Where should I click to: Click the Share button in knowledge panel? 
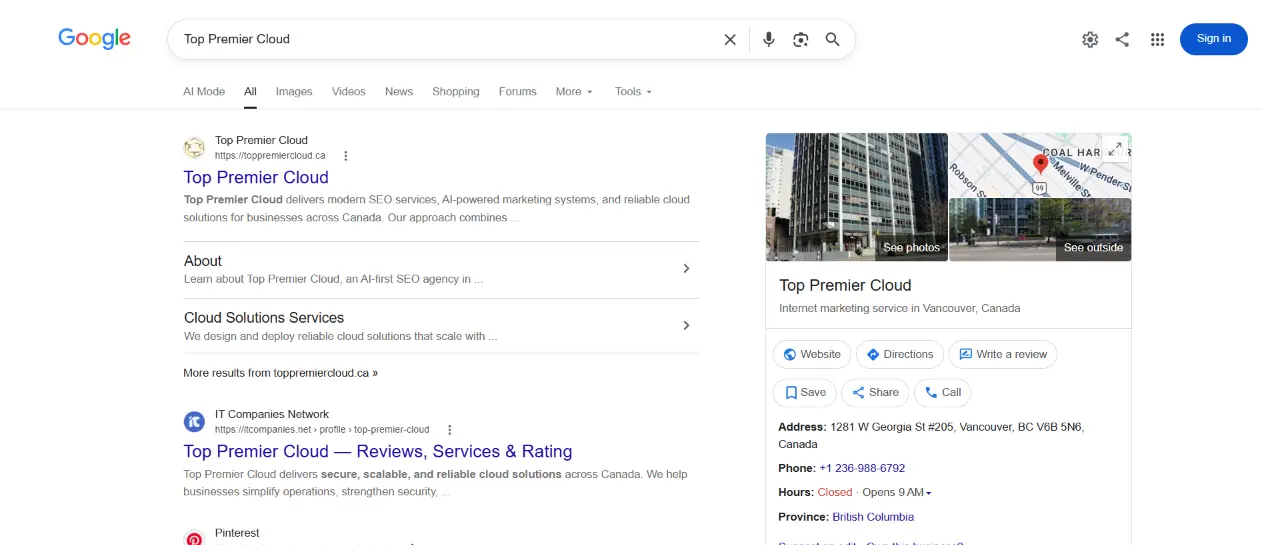pyautogui.click(x=875, y=392)
